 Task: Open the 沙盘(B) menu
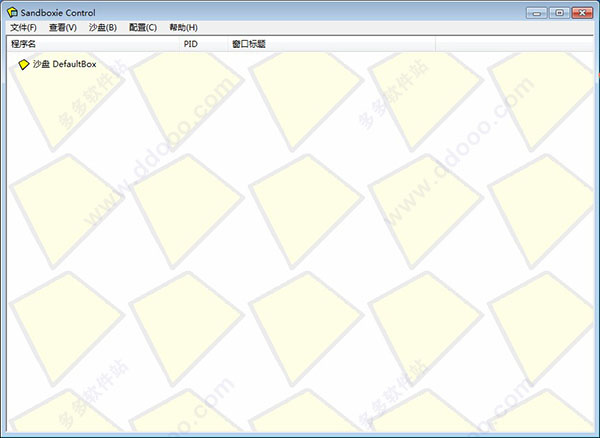pos(103,28)
